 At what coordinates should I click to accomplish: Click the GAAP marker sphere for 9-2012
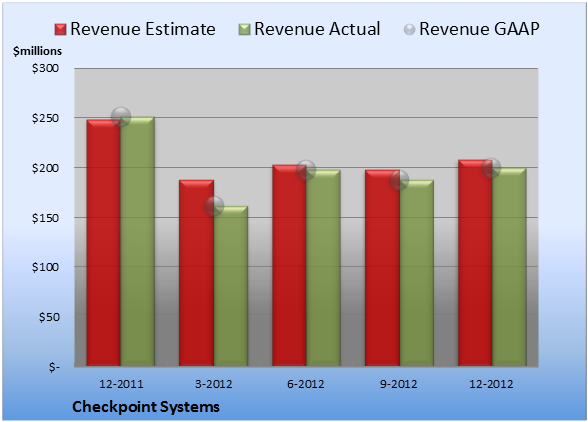click(x=399, y=180)
